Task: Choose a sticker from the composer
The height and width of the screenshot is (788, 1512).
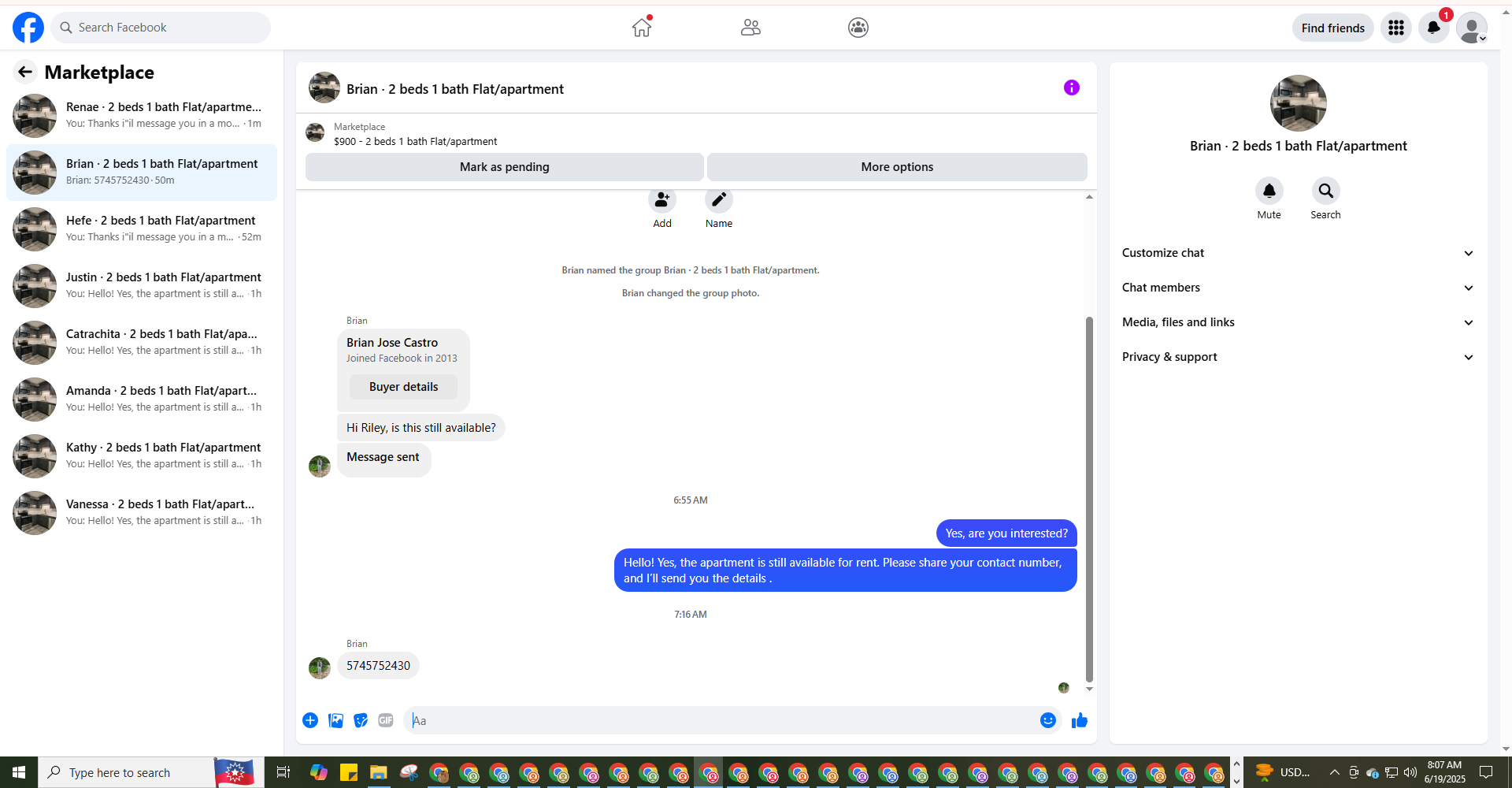Action: pos(361,720)
